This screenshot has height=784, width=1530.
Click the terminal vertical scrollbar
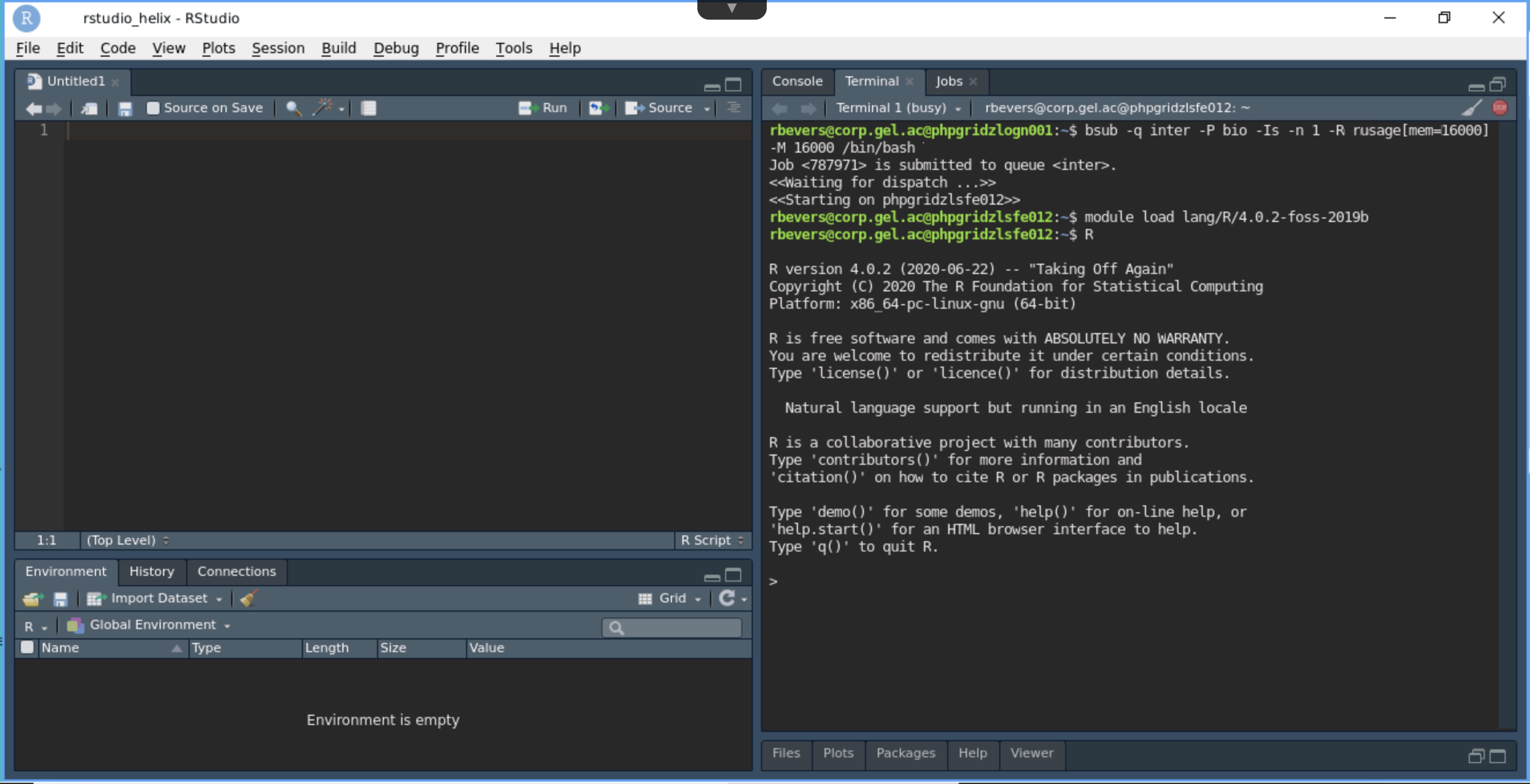click(1506, 424)
